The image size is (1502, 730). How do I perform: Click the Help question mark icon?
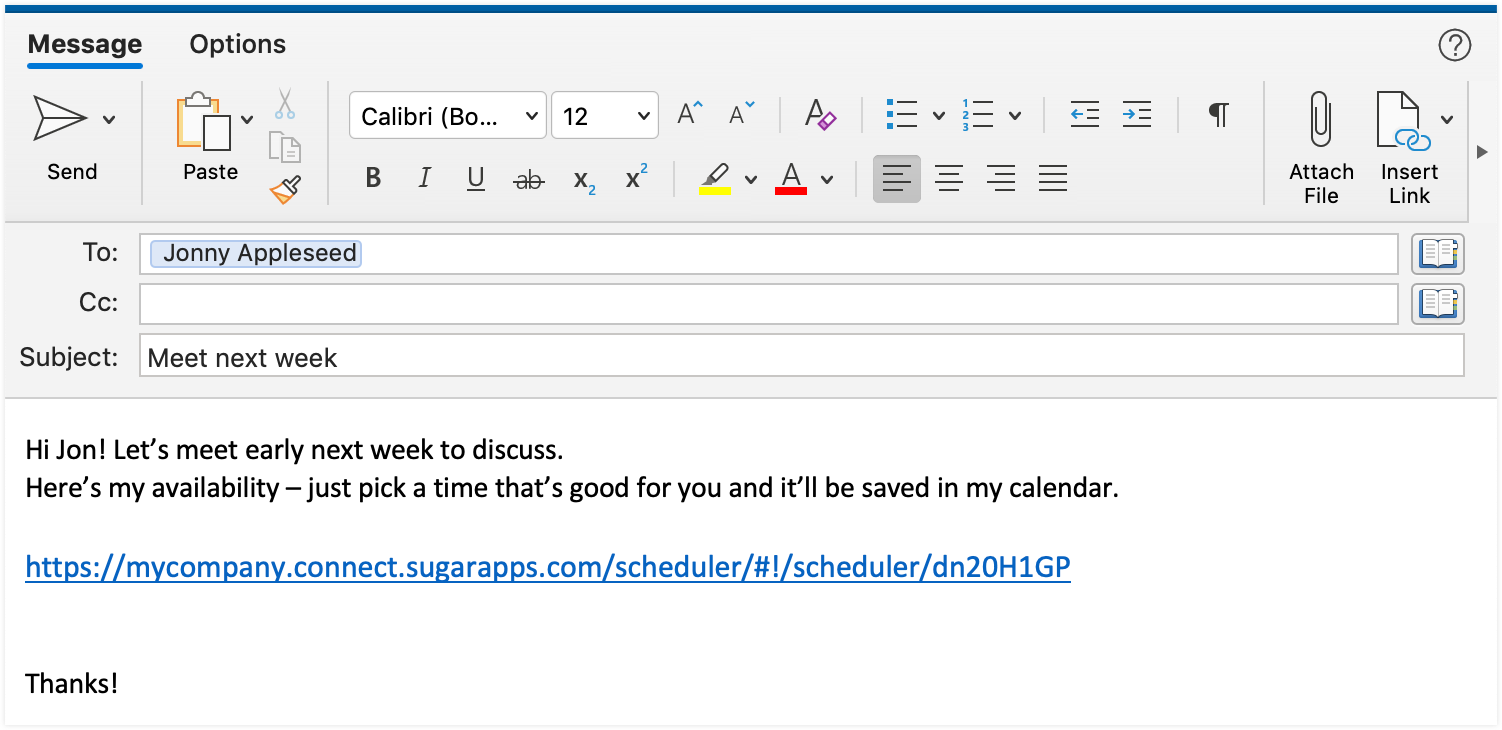click(1454, 45)
